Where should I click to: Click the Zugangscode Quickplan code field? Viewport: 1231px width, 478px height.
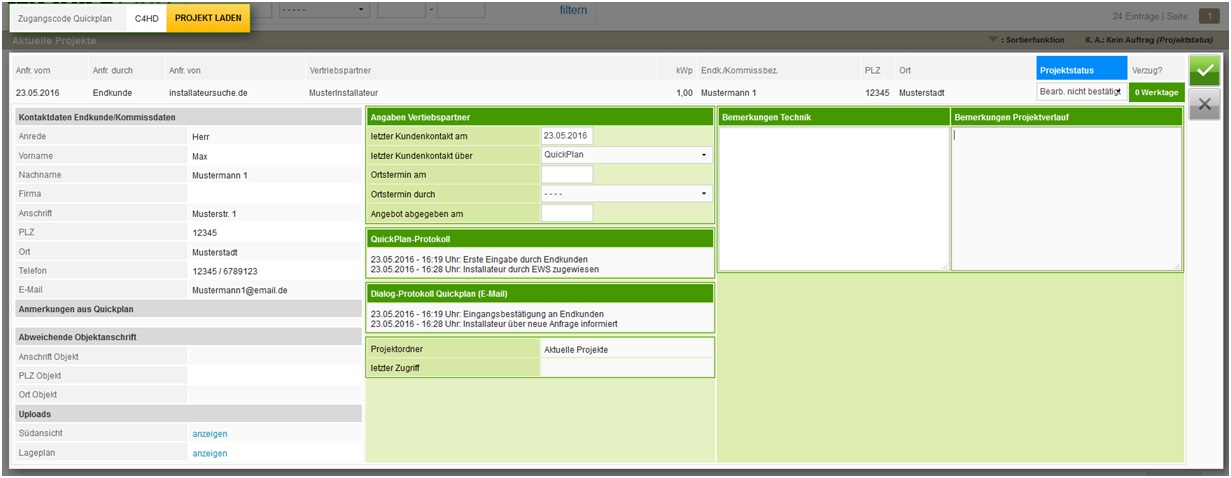pos(147,19)
